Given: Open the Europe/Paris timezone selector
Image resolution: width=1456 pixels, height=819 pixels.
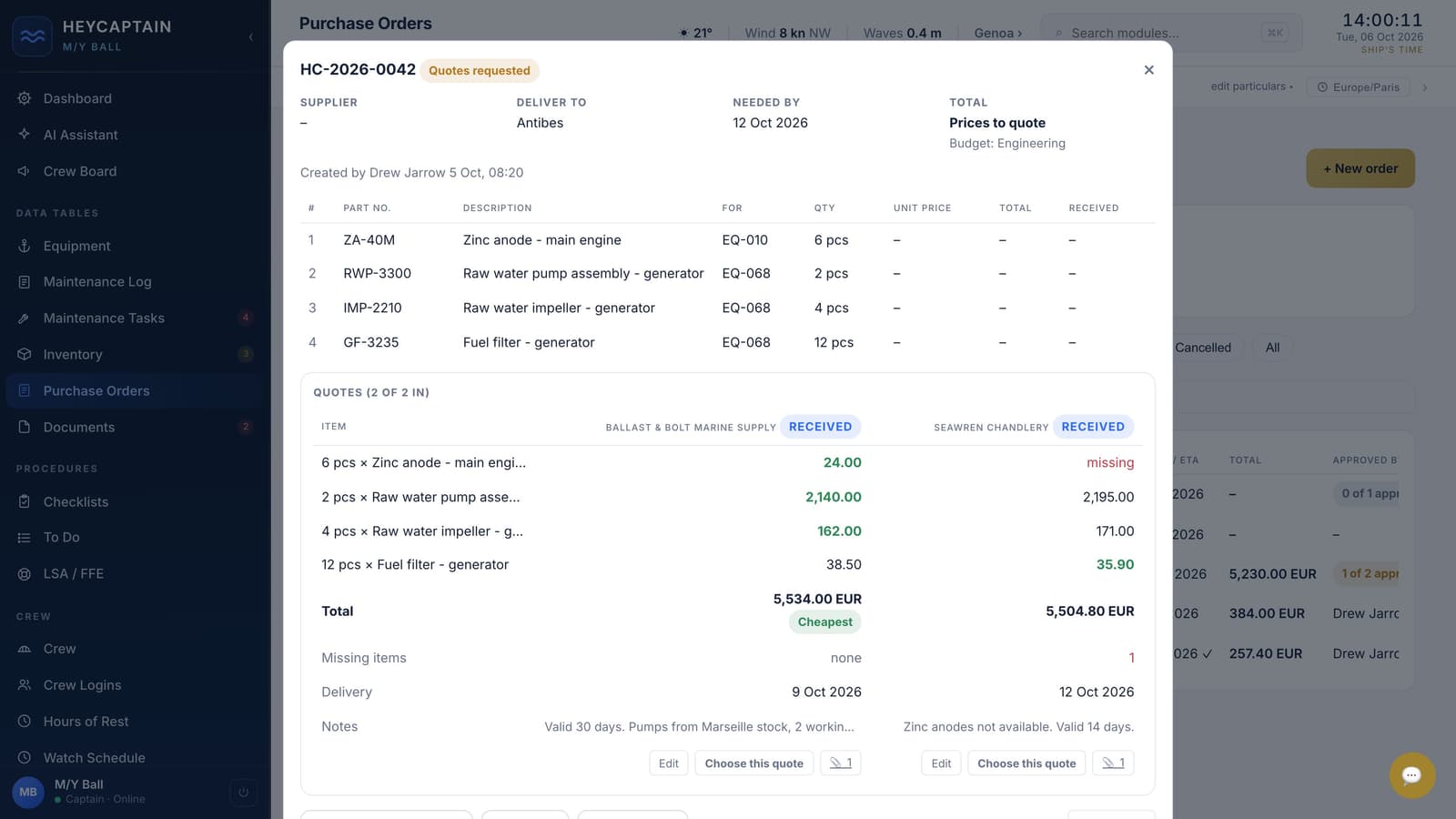Looking at the screenshot, I should (x=1359, y=87).
